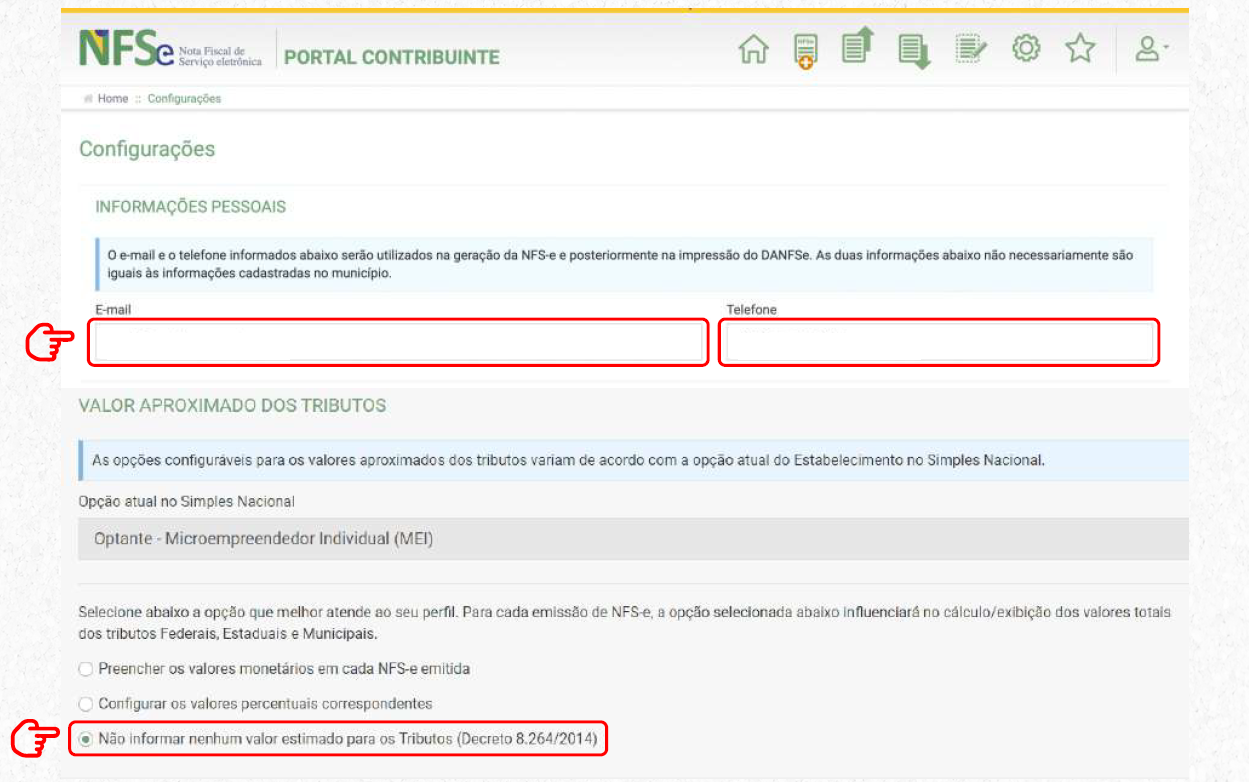
Task: Expand the user profile dropdown
Action: tap(1152, 49)
